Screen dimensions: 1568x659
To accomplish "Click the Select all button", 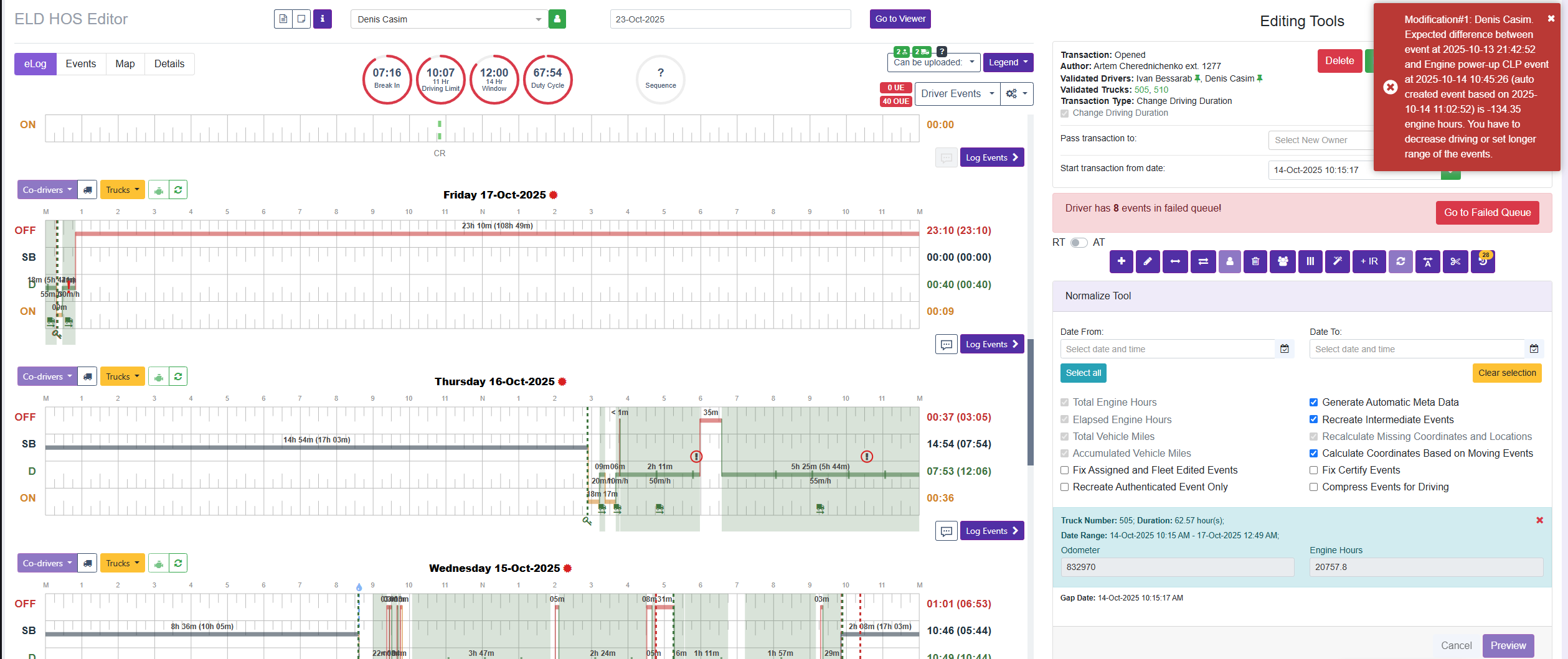I will point(1084,373).
